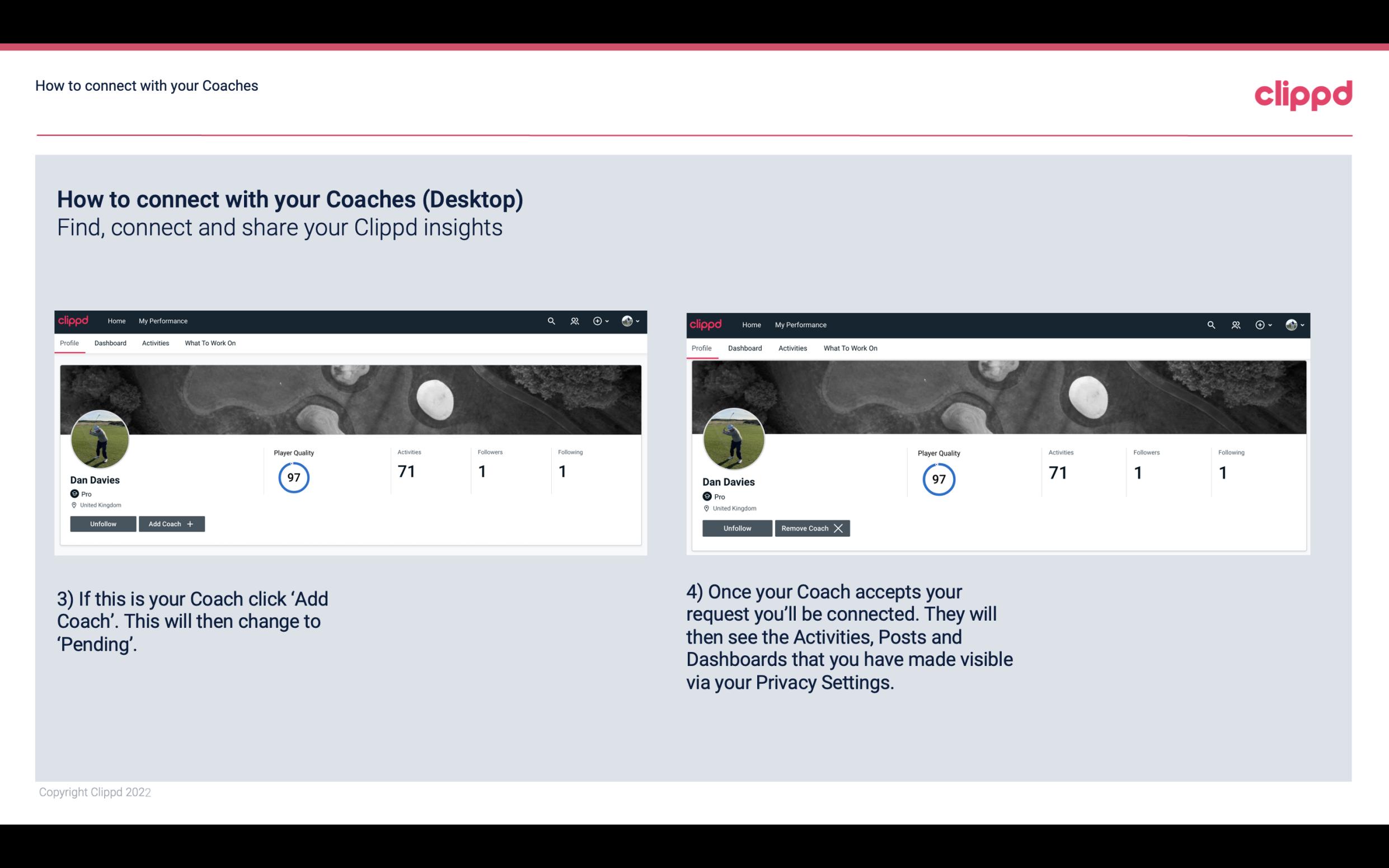Click 'Remove Coach' button on right profile
Screen dimensions: 1389x868
tap(812, 528)
